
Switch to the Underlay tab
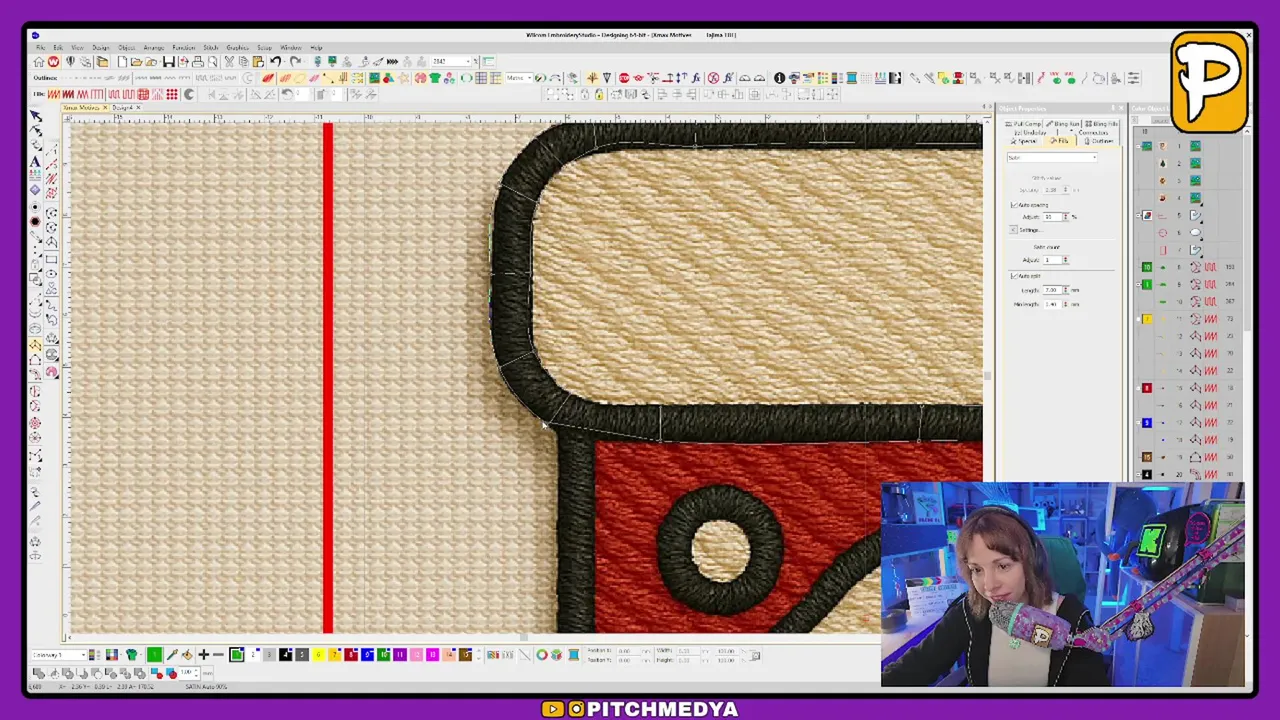coord(1032,133)
